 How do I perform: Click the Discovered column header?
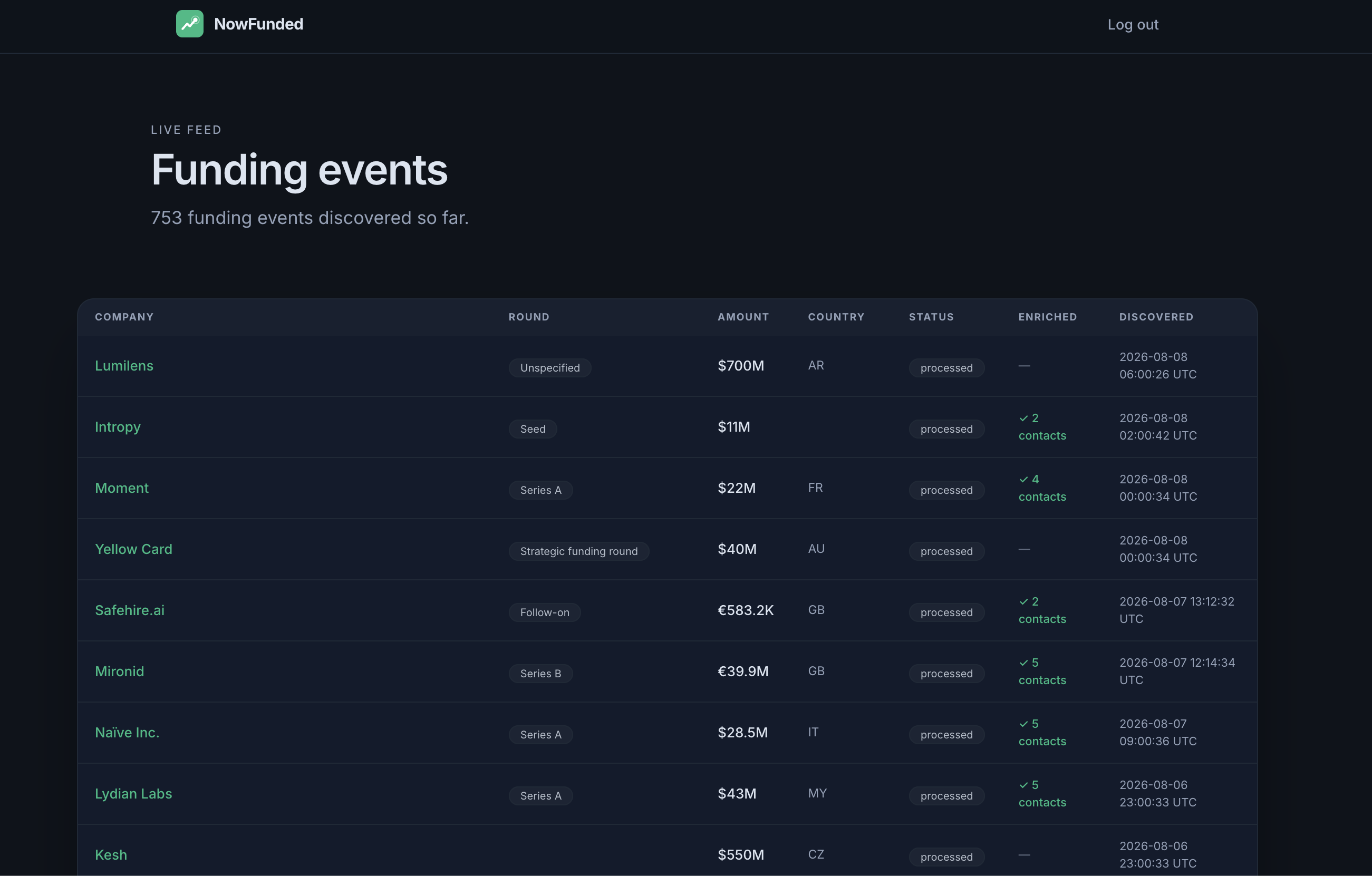(1156, 317)
